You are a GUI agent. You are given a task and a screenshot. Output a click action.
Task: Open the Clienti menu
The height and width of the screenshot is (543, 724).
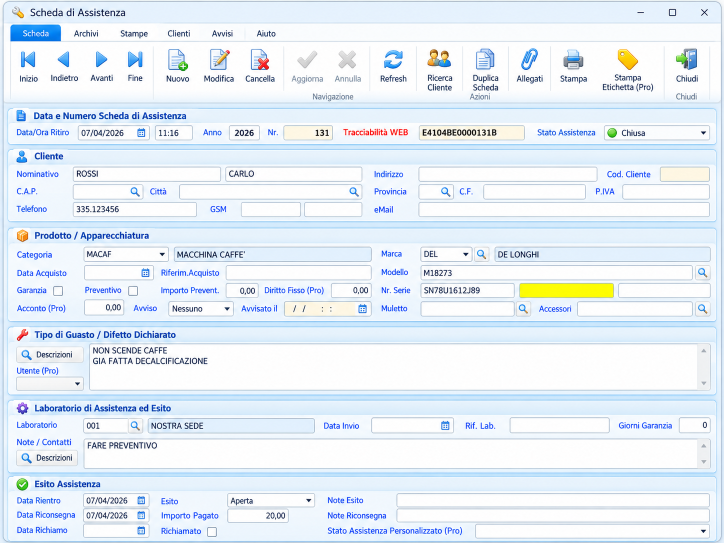179,33
